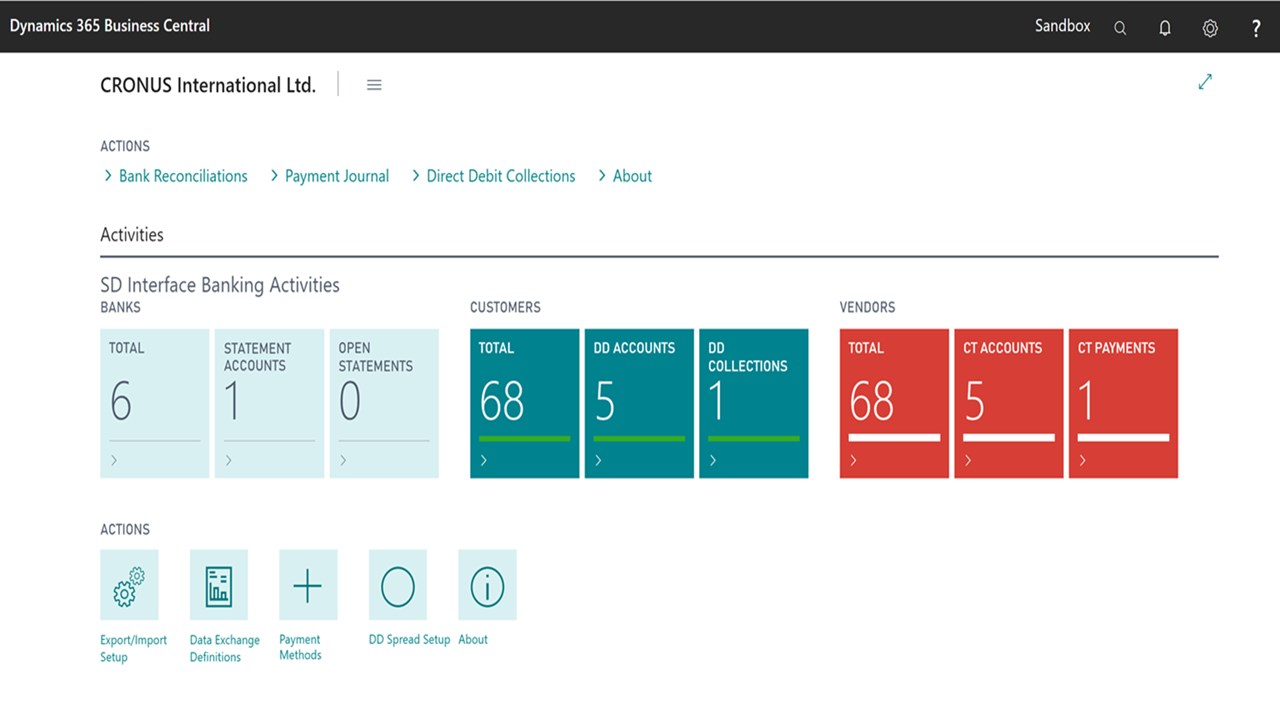Click the Sandbox environment label
The width and height of the screenshot is (1280, 720).
[x=1062, y=26]
